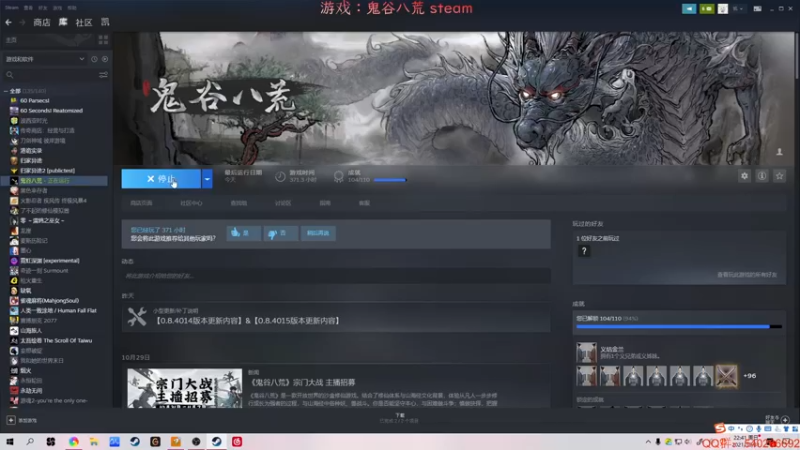Go back with the Steam back arrow
Screen dimensions: 800x450
[x=8, y=22]
